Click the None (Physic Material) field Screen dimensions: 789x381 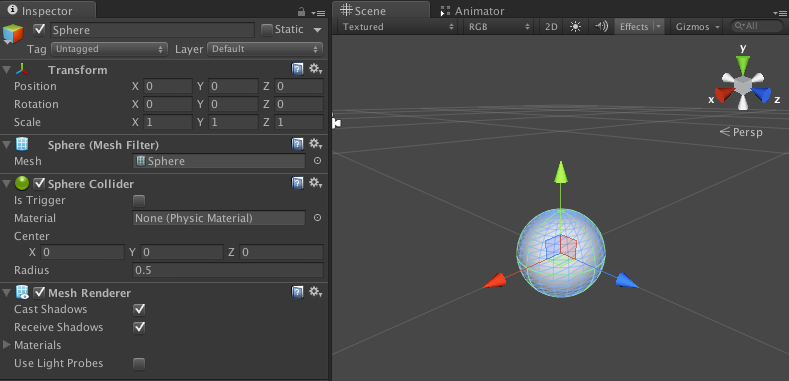(219, 218)
